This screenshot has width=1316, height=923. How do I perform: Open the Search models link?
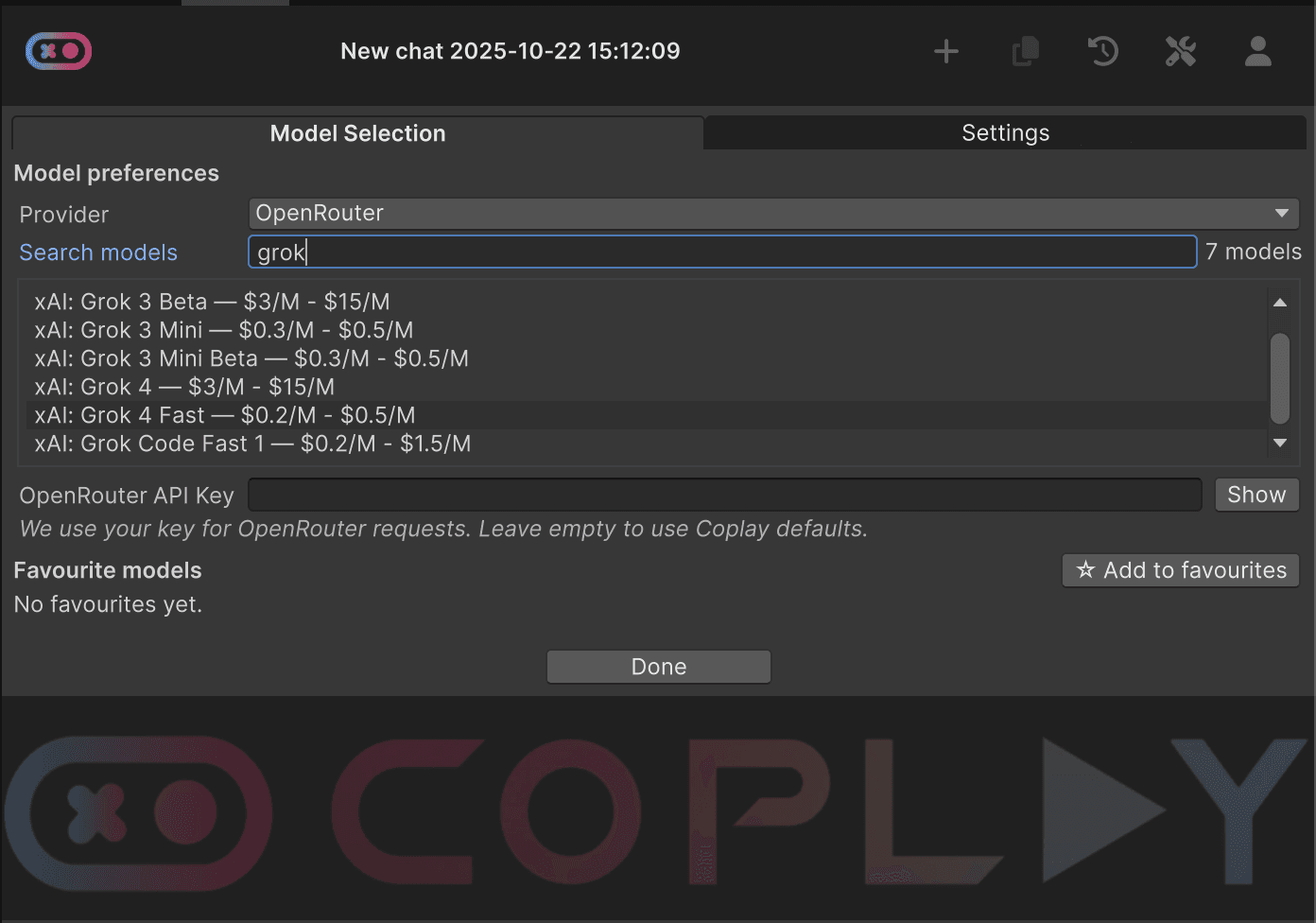click(97, 252)
